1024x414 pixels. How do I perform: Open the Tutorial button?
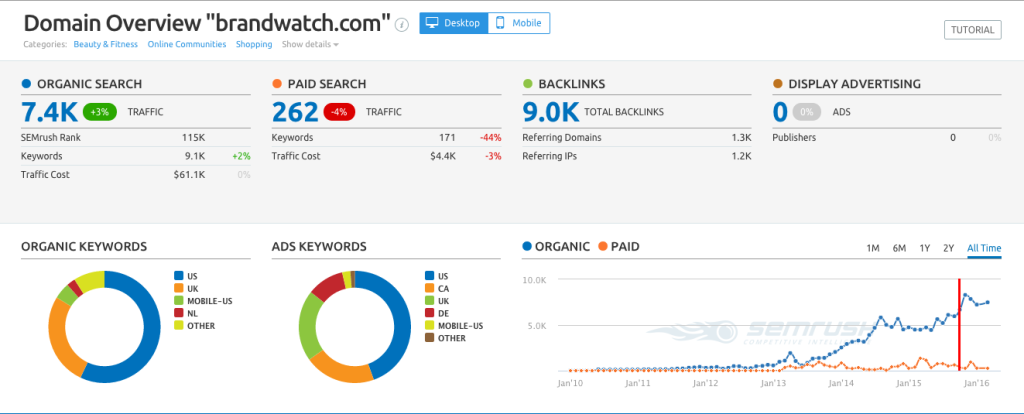coord(971,29)
